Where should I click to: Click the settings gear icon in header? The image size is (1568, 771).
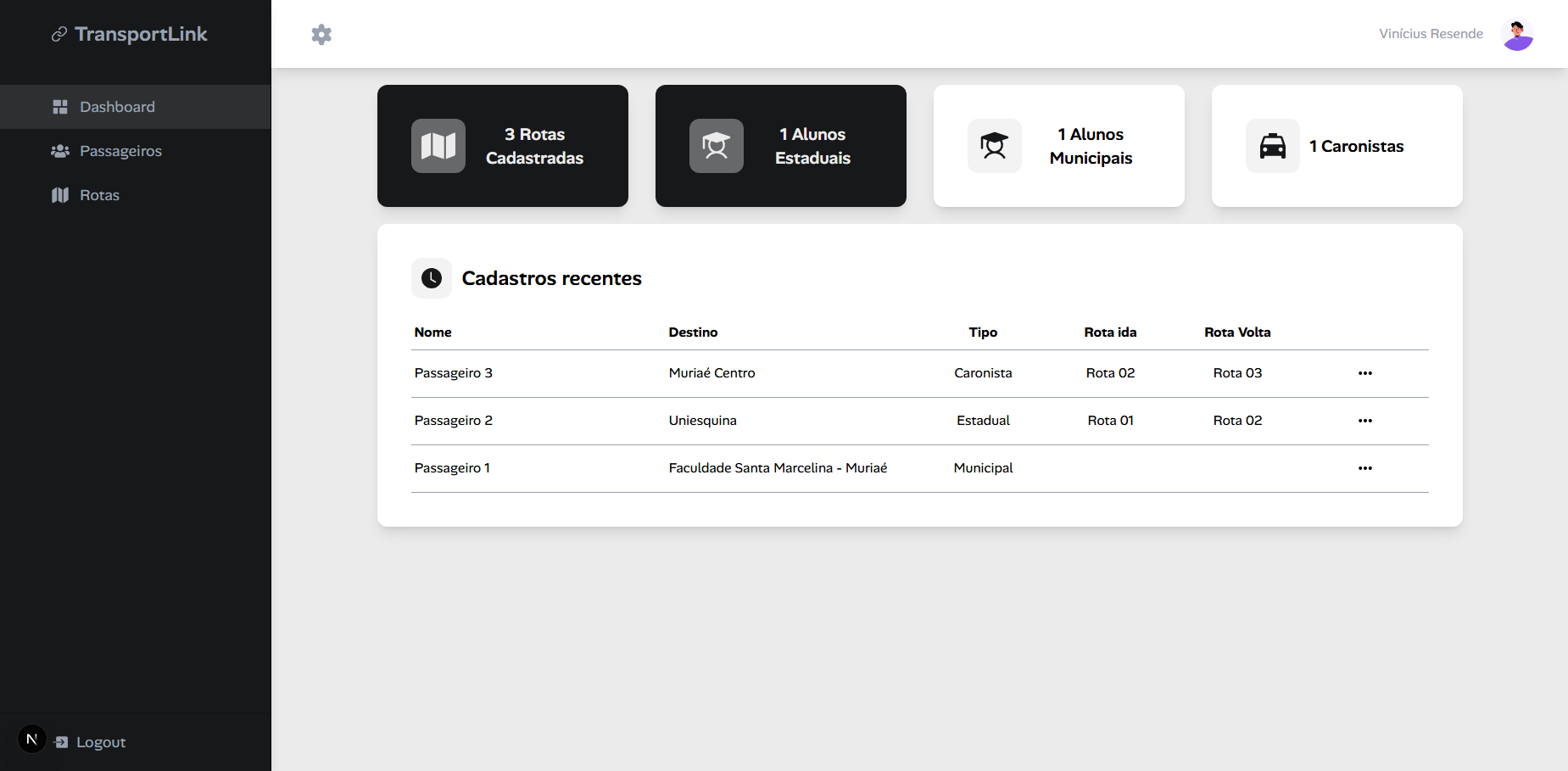point(321,35)
